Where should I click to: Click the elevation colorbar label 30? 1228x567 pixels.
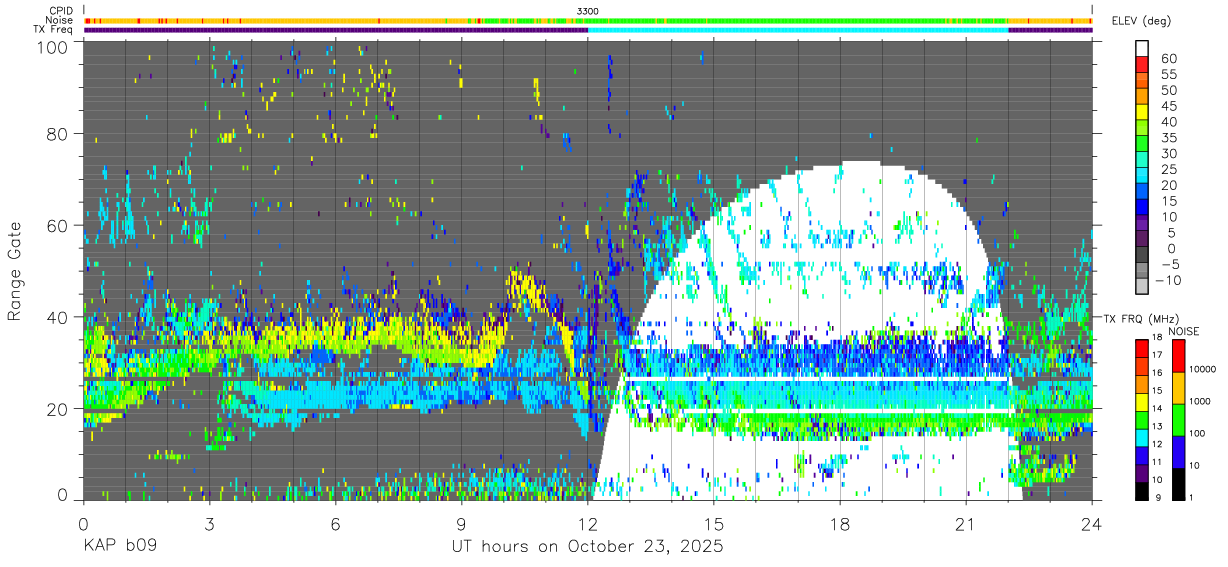1168,154
